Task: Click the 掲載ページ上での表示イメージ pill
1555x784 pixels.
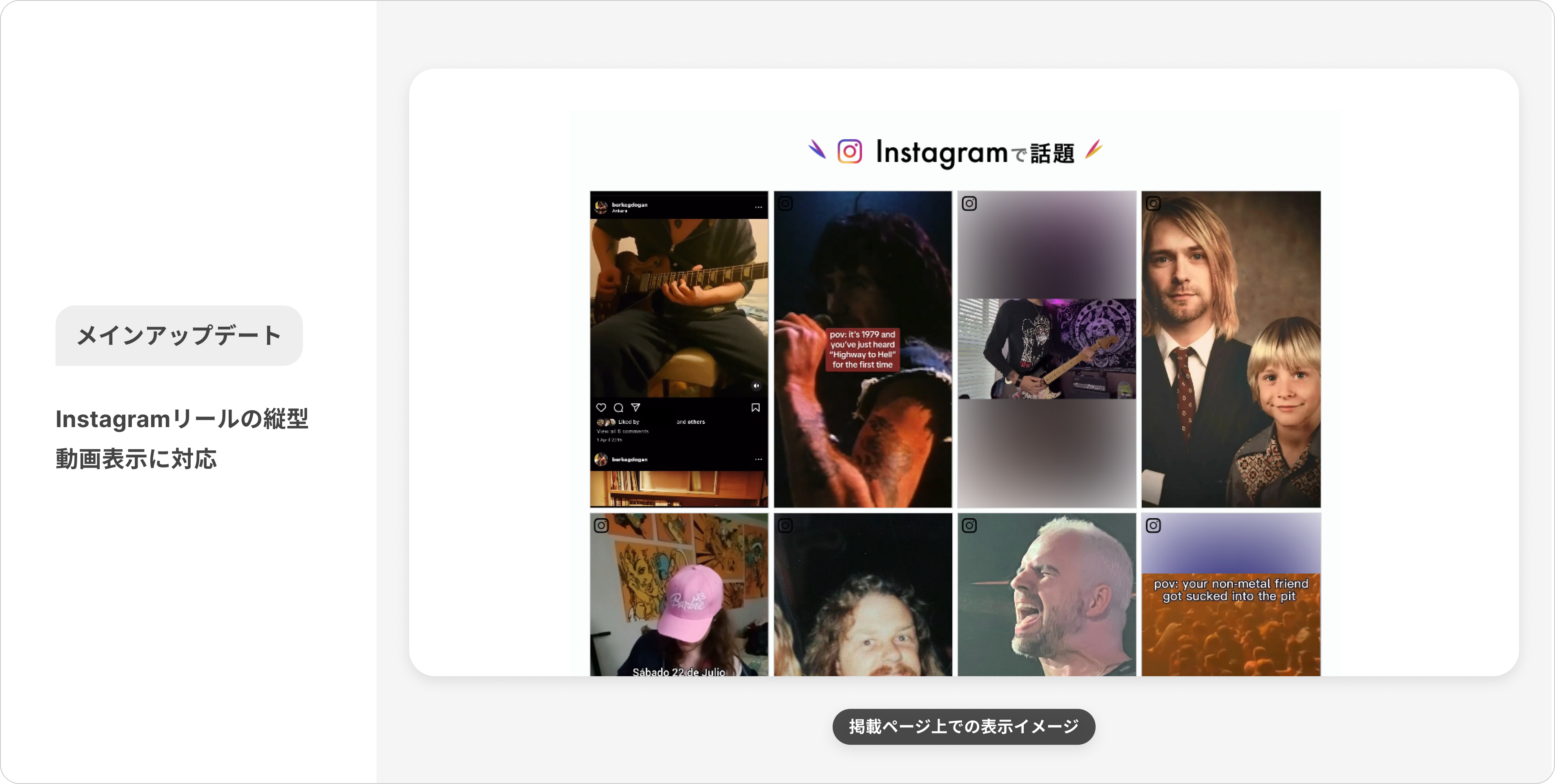Action: tap(963, 727)
